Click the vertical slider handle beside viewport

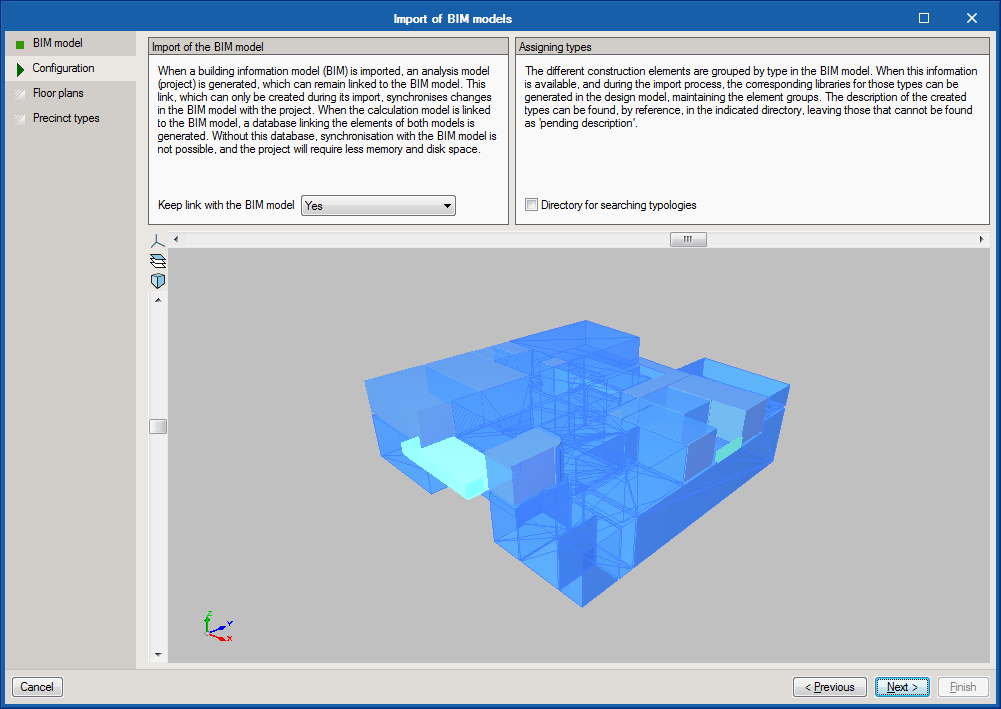158,426
